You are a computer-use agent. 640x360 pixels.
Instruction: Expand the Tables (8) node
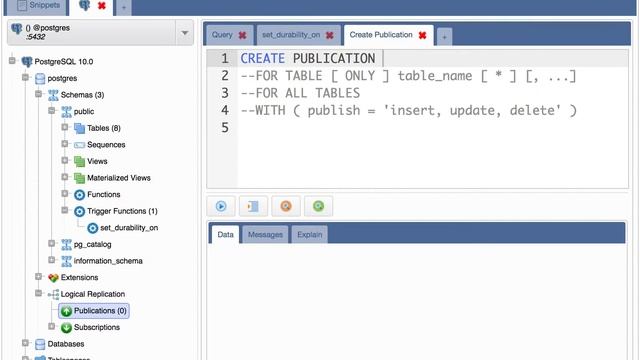point(64,127)
